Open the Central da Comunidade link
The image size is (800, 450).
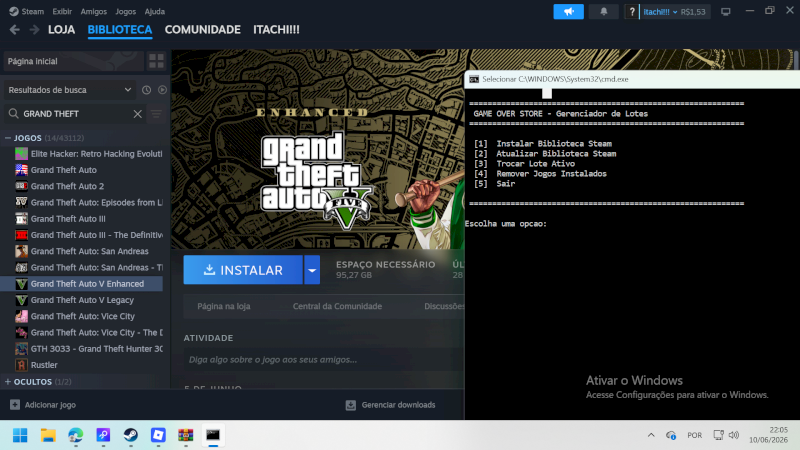(x=337, y=306)
